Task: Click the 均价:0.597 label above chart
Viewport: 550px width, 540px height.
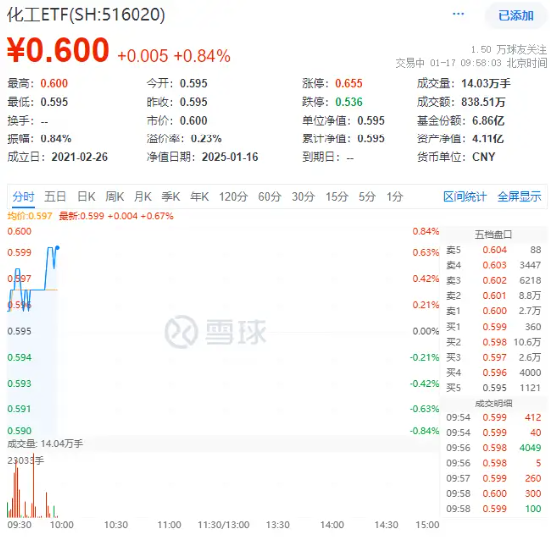Action: click(x=29, y=216)
